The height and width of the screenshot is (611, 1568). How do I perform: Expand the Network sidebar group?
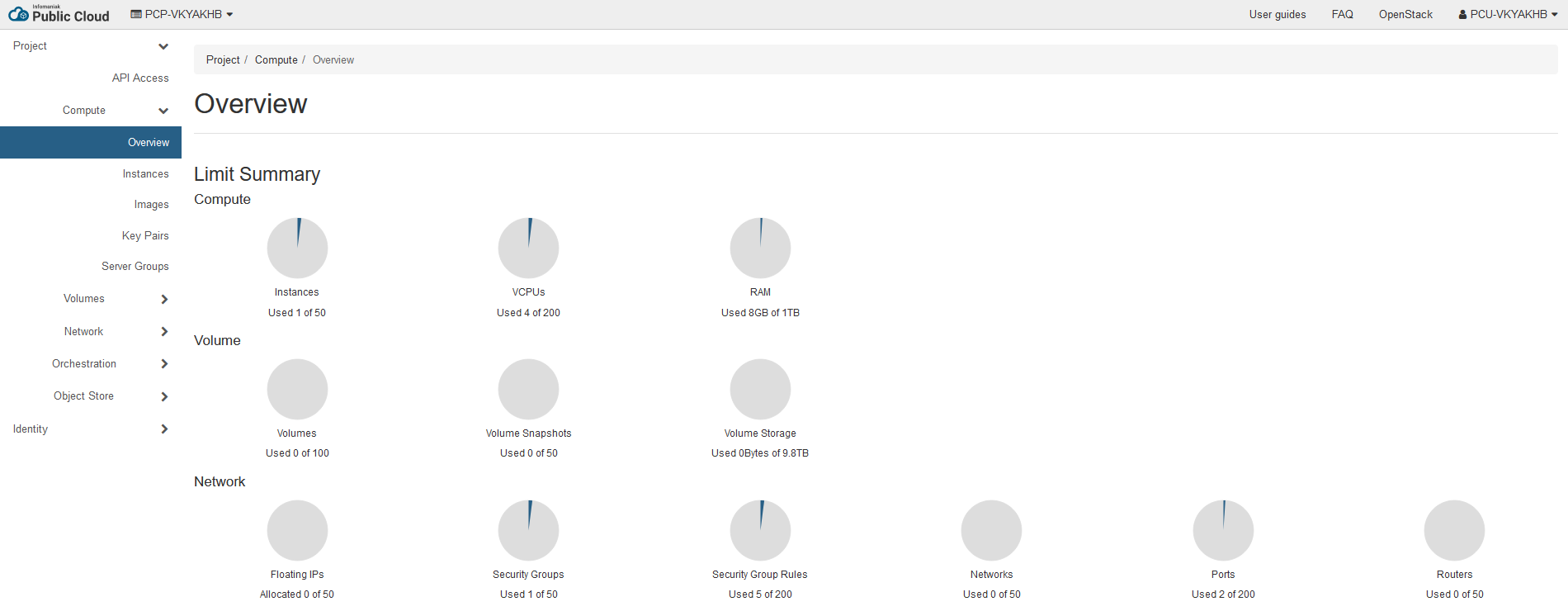tap(91, 332)
